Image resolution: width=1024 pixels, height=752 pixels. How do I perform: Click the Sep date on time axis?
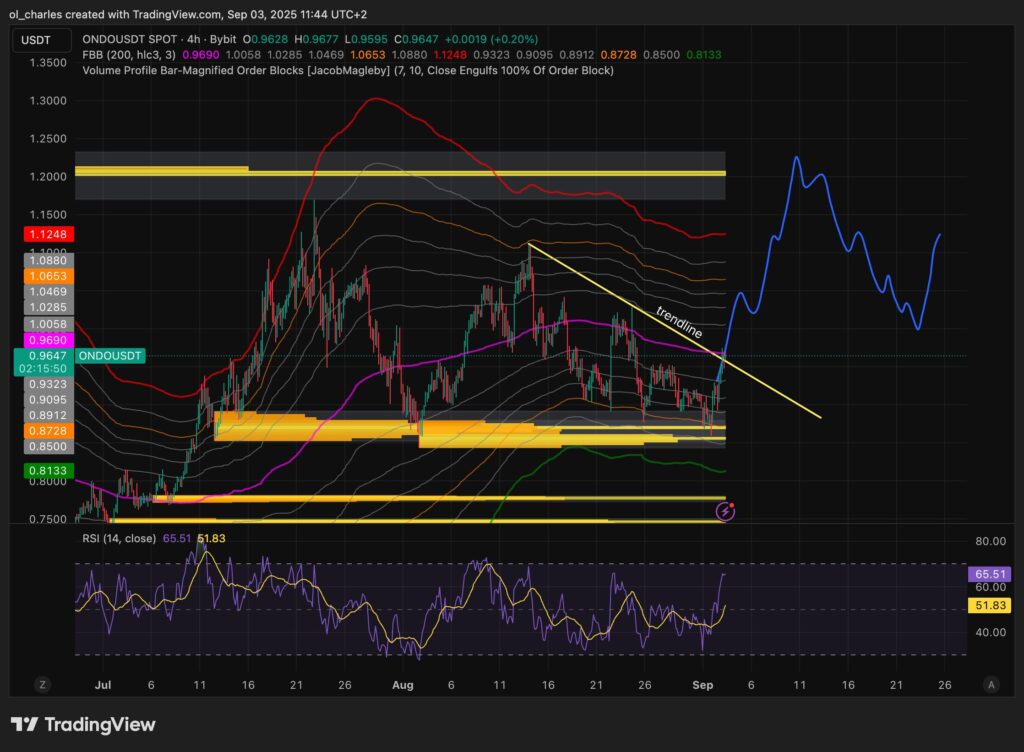pyautogui.click(x=703, y=684)
